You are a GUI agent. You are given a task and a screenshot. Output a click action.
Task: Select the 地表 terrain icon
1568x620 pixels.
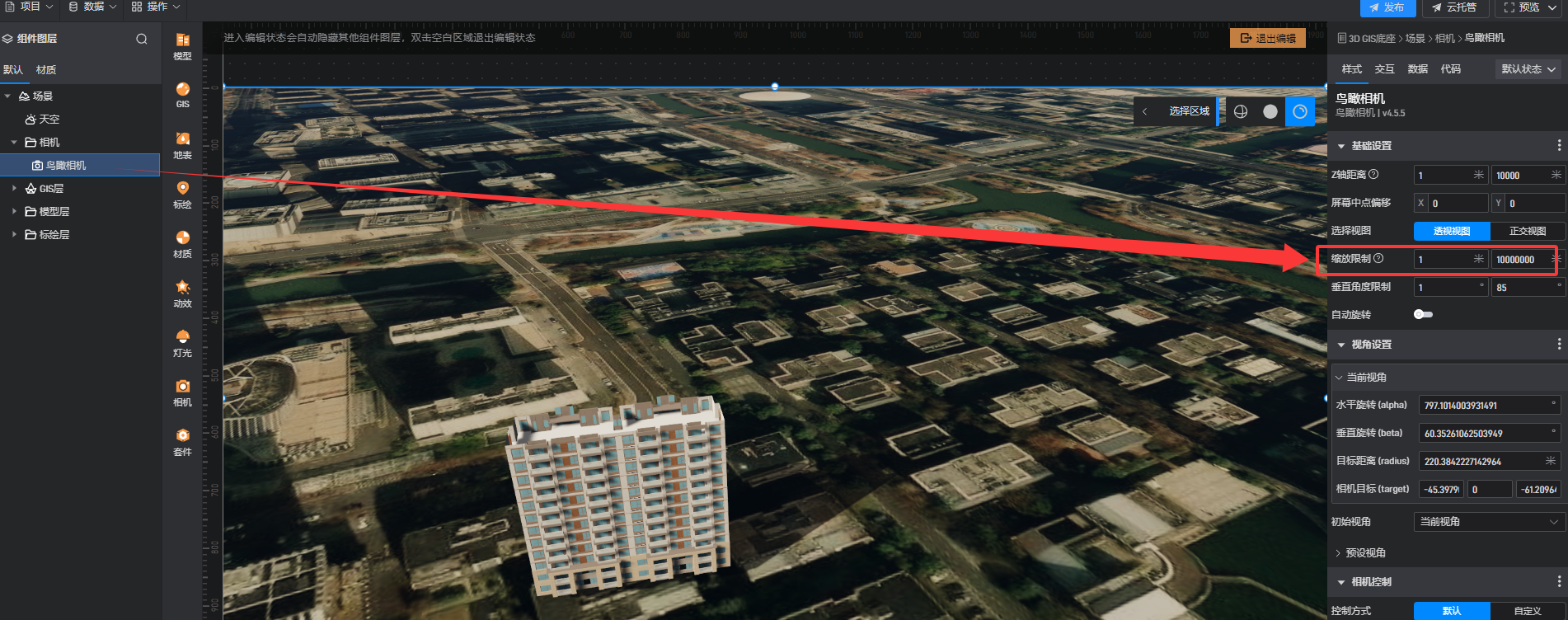coord(182,145)
